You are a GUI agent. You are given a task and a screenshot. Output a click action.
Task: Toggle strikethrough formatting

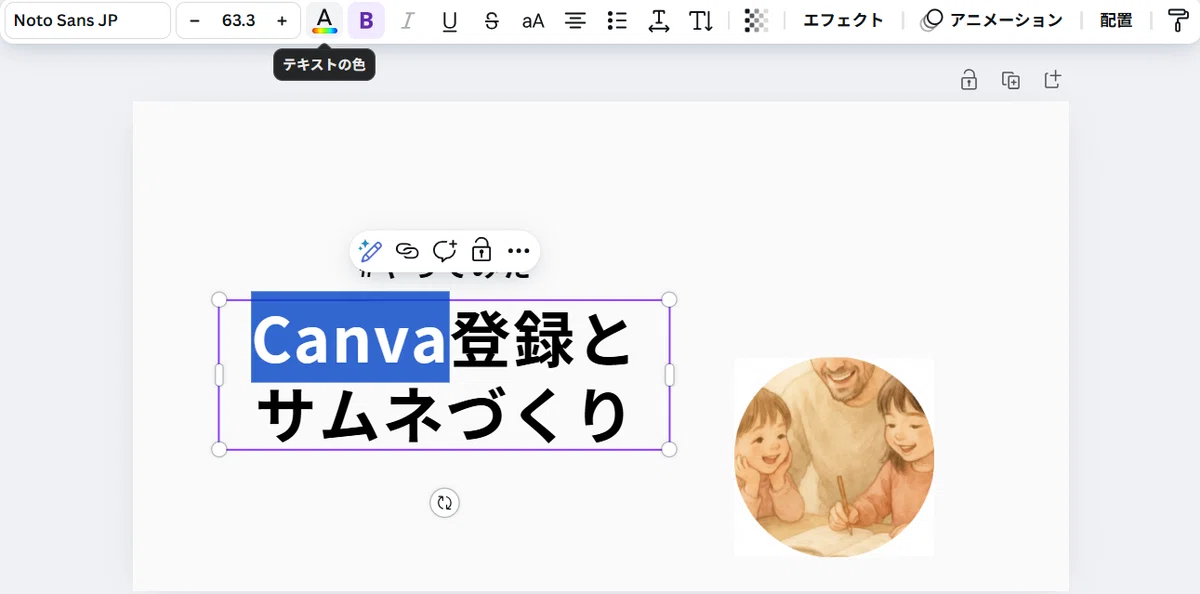pos(491,20)
